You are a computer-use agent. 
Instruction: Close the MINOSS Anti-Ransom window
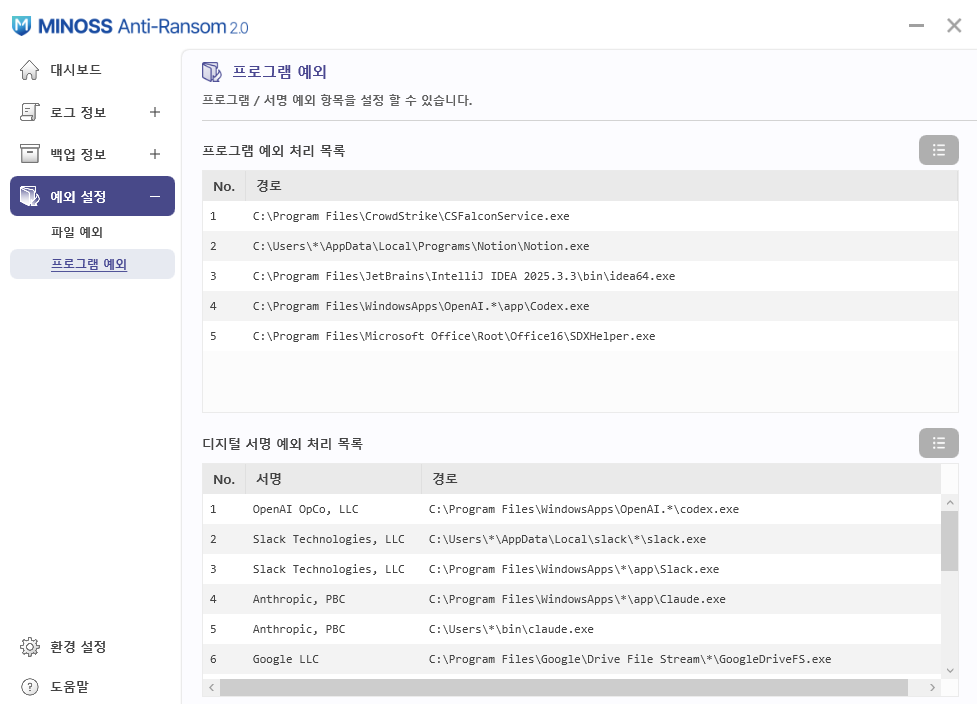click(956, 26)
